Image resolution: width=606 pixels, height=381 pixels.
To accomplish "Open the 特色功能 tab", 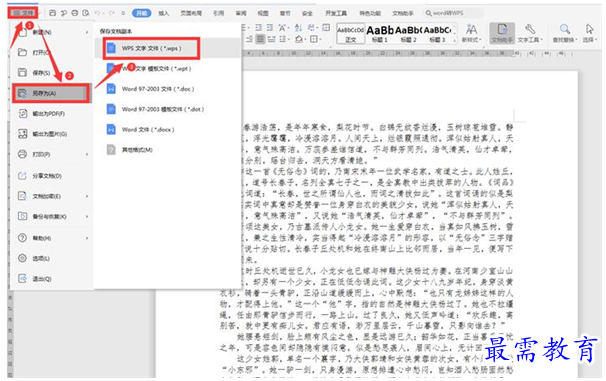I will pyautogui.click(x=370, y=13).
